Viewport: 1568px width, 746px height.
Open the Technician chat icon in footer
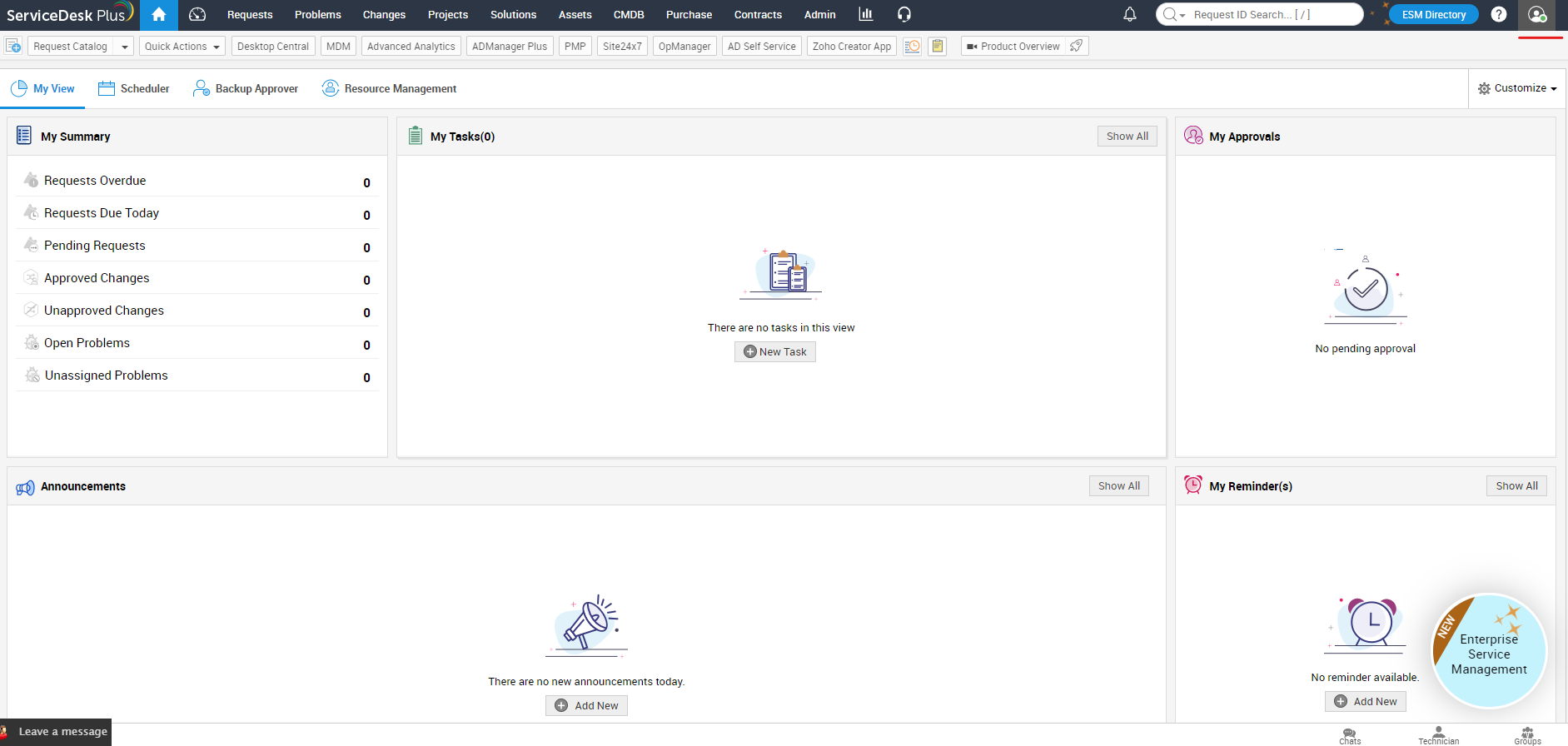[x=1438, y=734]
